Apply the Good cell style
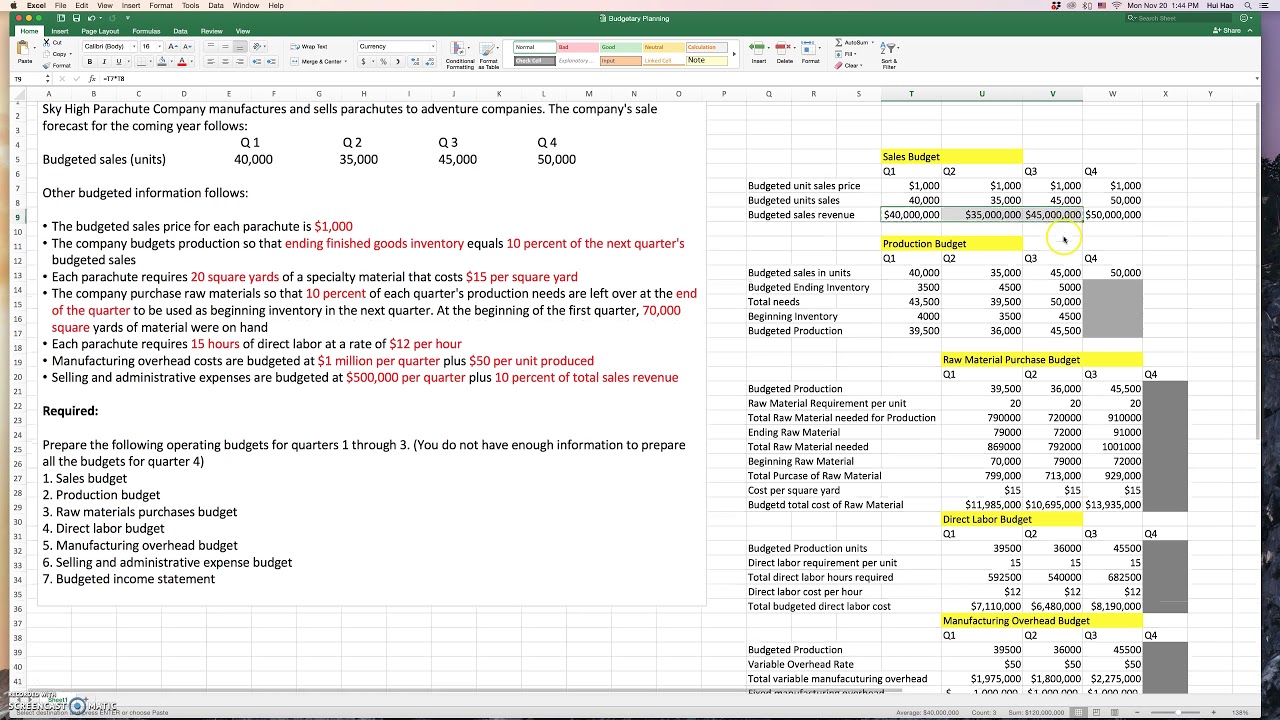 click(x=619, y=47)
